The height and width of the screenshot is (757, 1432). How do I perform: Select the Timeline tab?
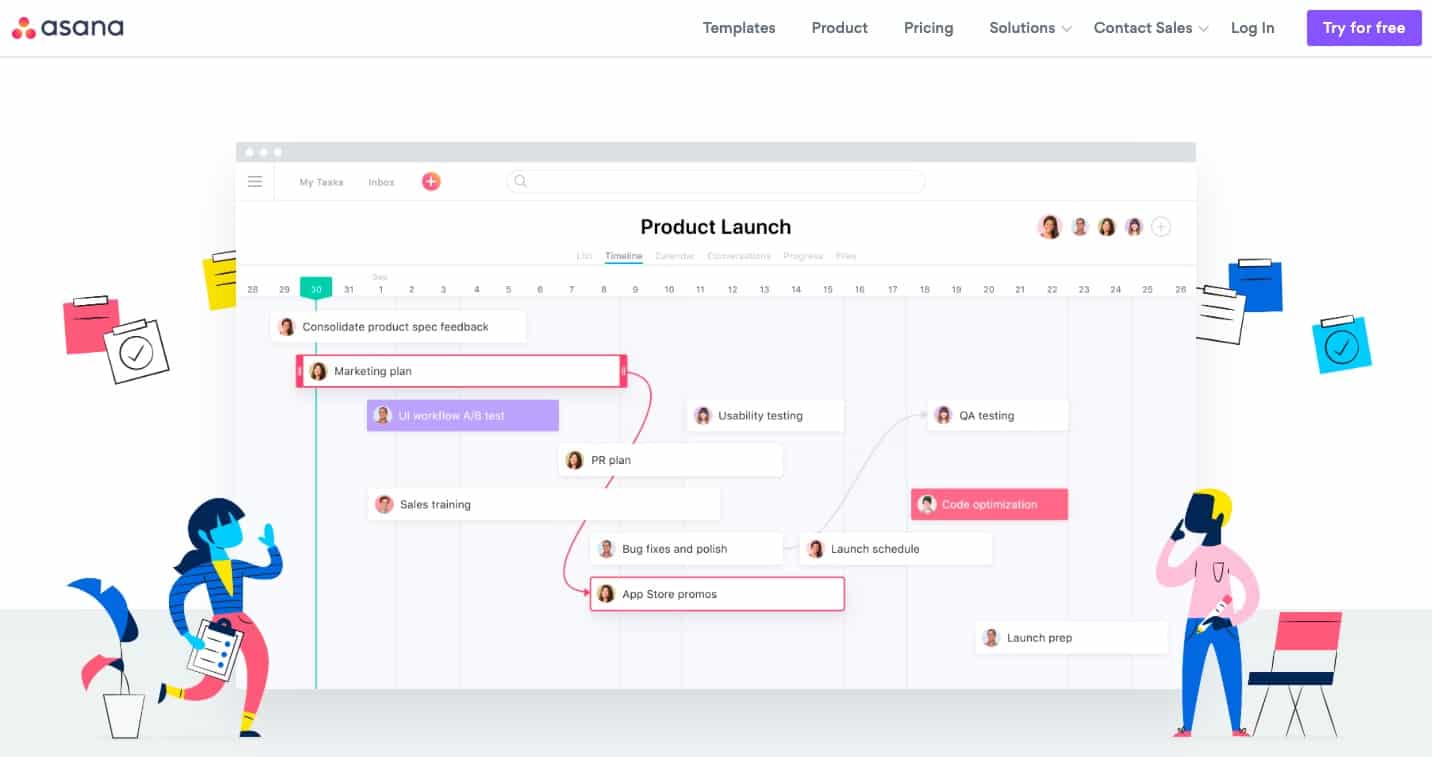coord(623,256)
